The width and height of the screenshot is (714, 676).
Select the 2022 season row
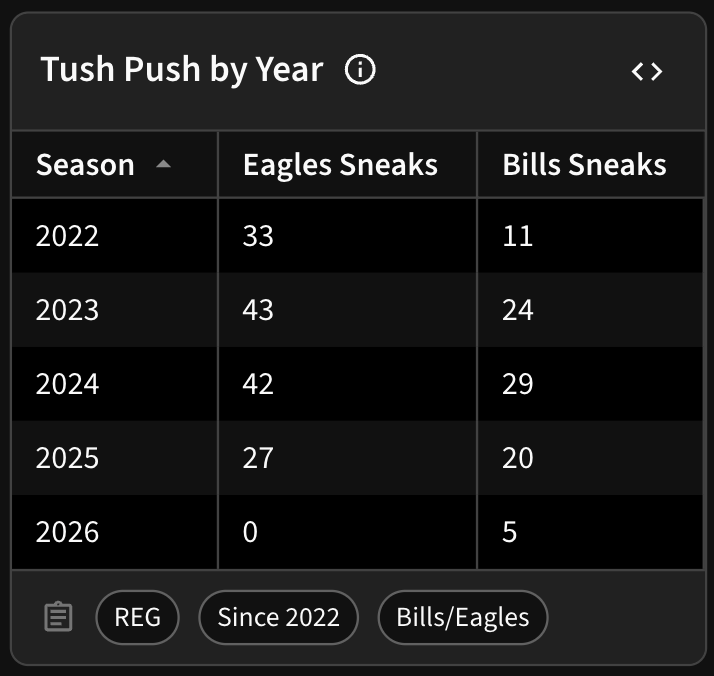(x=357, y=236)
